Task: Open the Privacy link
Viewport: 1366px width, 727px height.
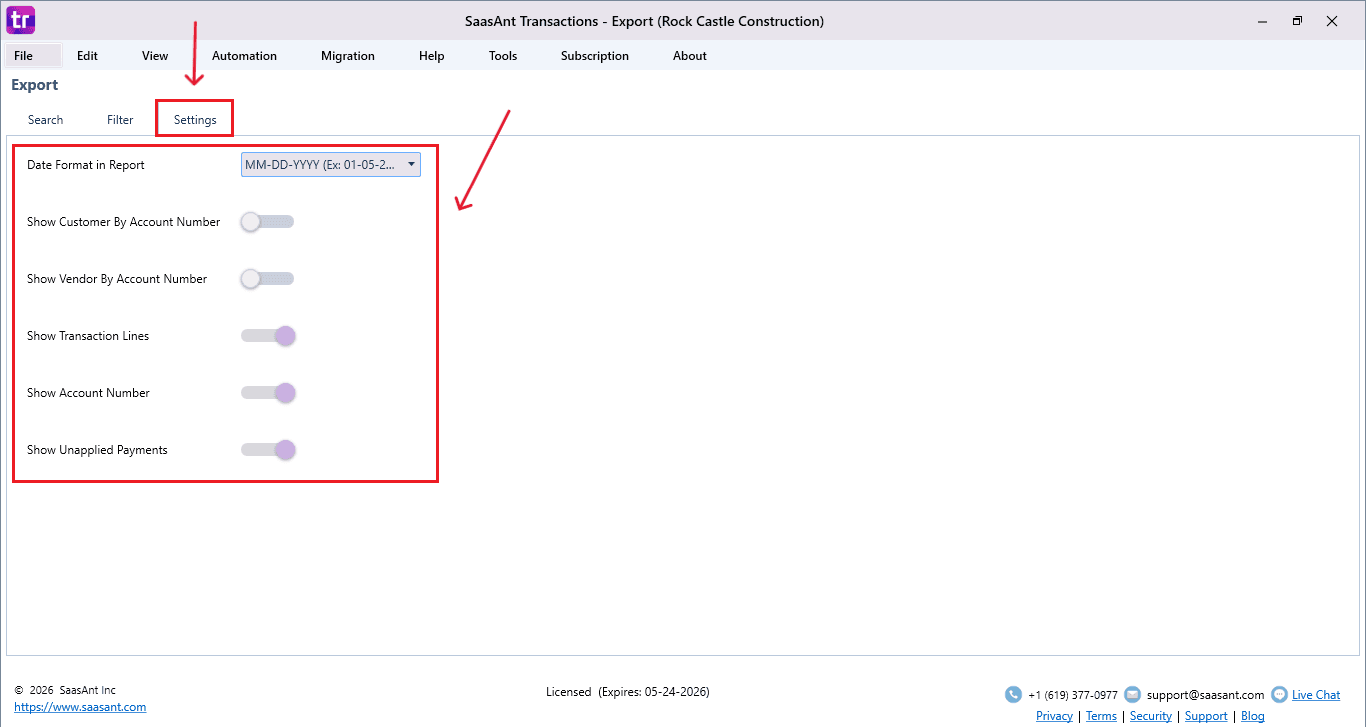Action: pos(1054,716)
